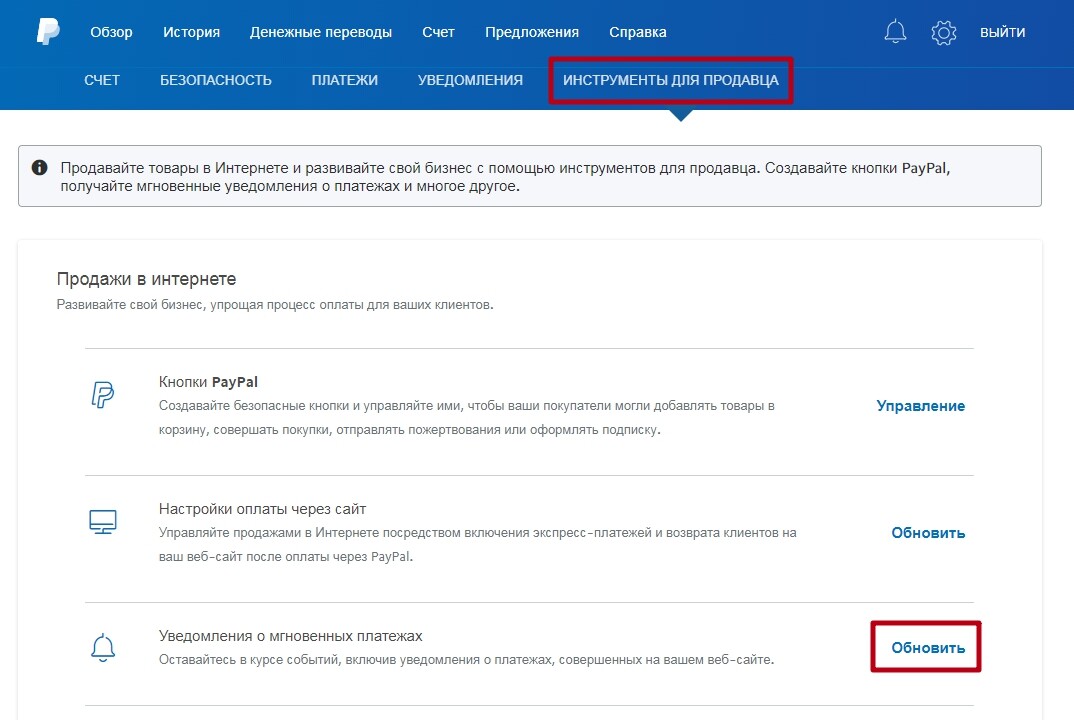1074x720 pixels.
Task: Open the settings gear icon
Action: point(943,32)
